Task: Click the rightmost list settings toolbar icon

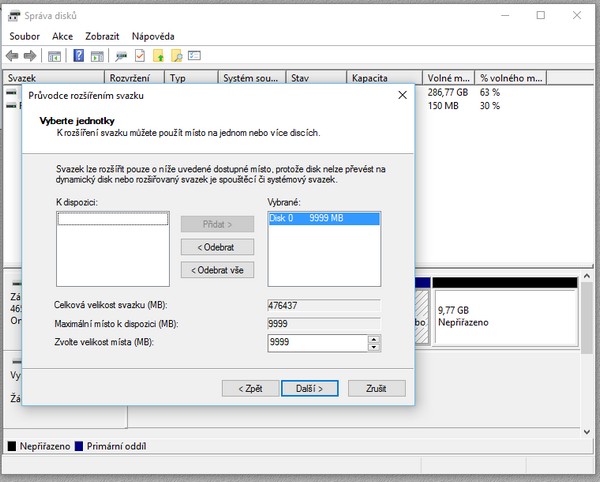Action: pyautogui.click(x=195, y=56)
